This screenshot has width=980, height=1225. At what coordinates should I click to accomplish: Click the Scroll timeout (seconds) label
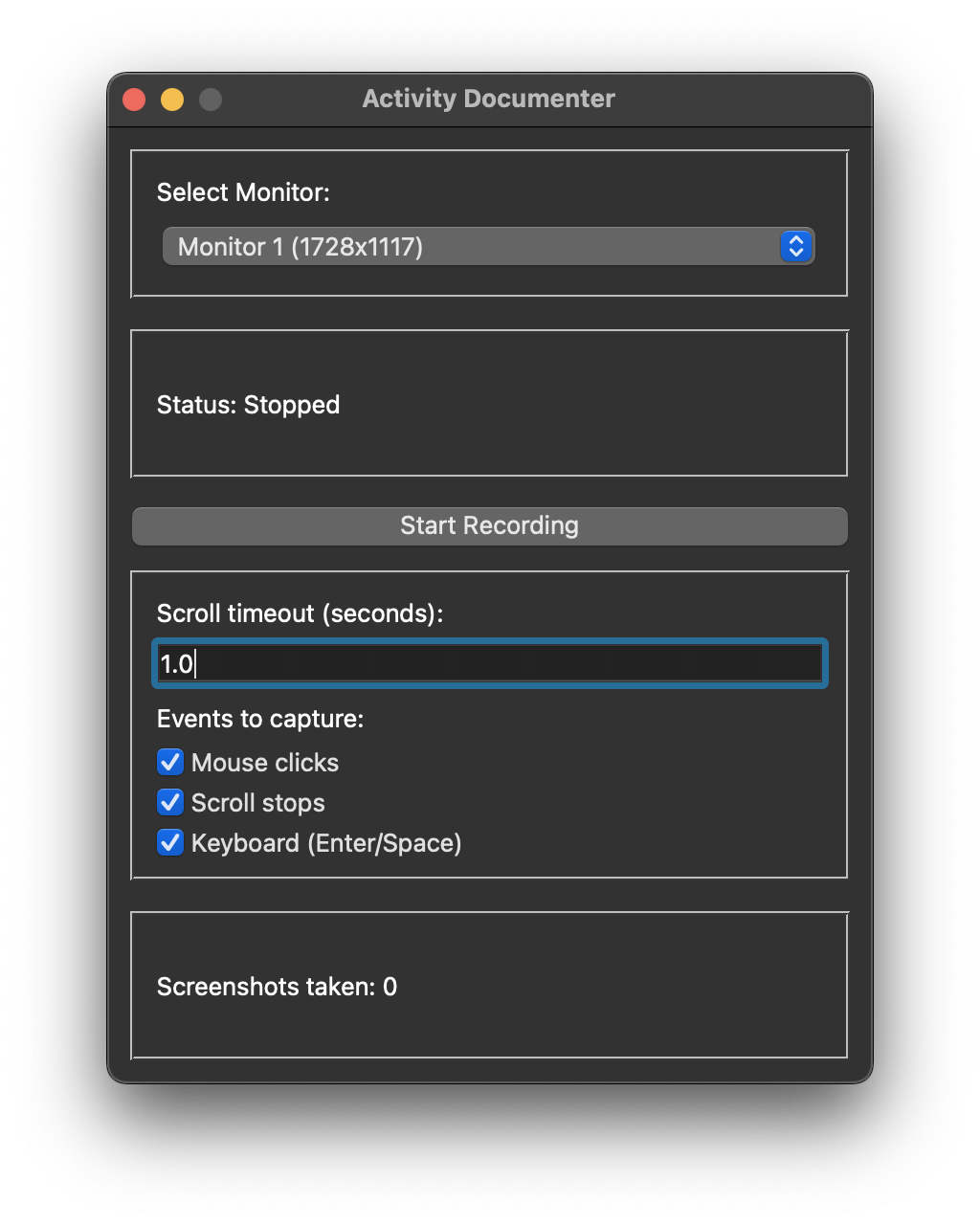300,613
